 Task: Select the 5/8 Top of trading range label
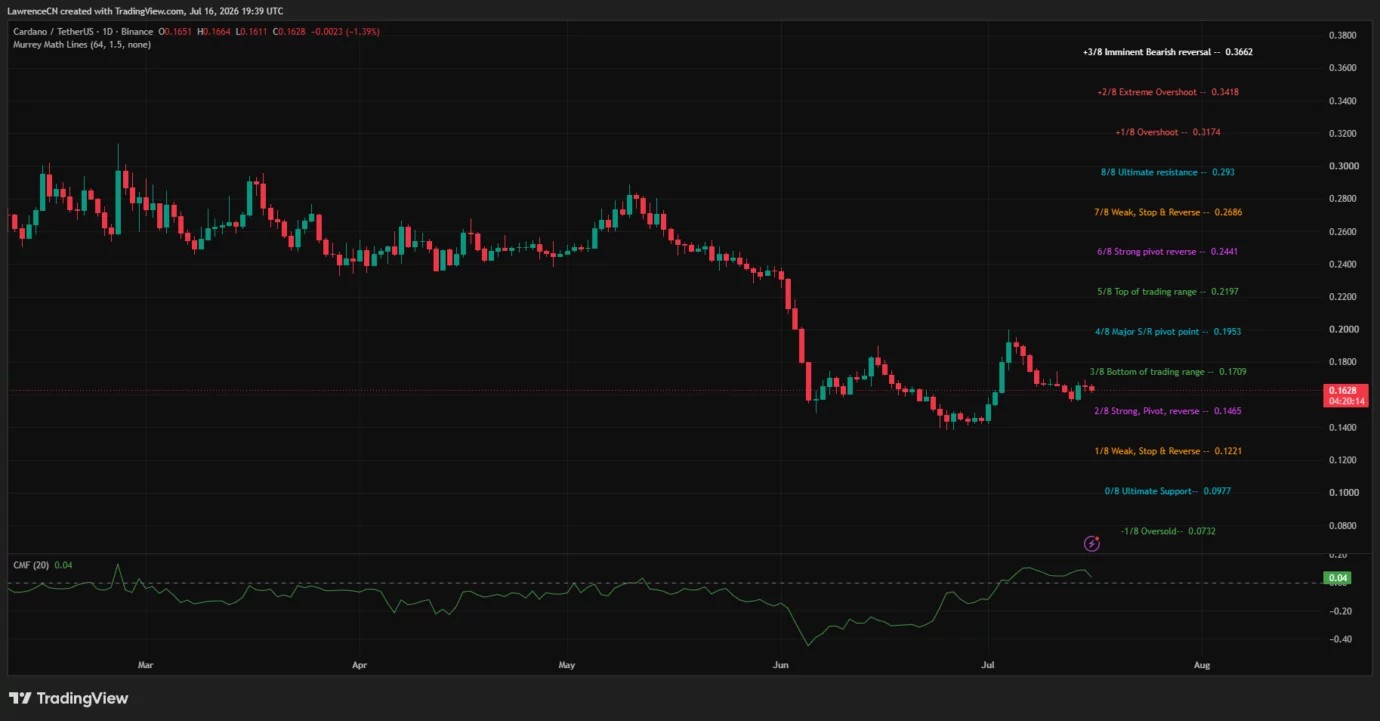[1167, 292]
